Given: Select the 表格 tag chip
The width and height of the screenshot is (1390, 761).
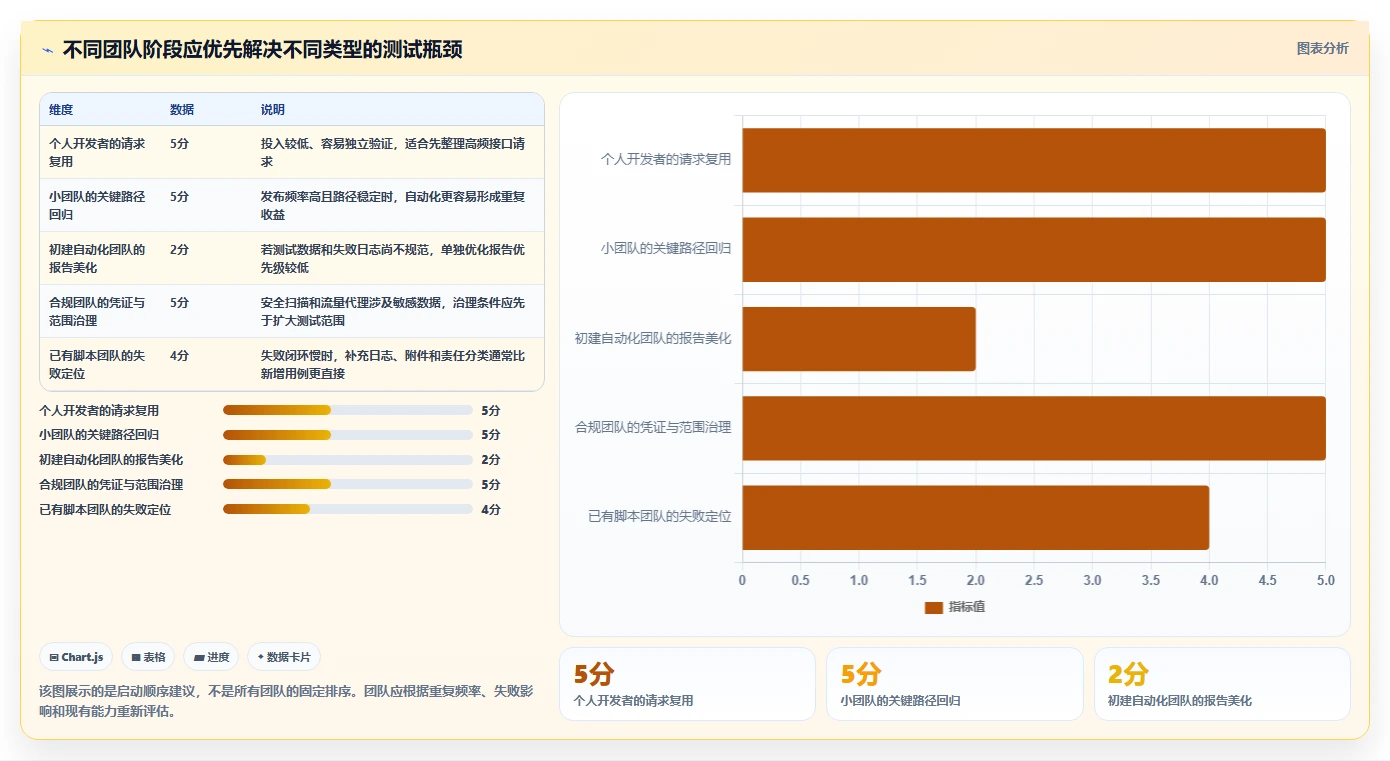Looking at the screenshot, I should point(148,657).
